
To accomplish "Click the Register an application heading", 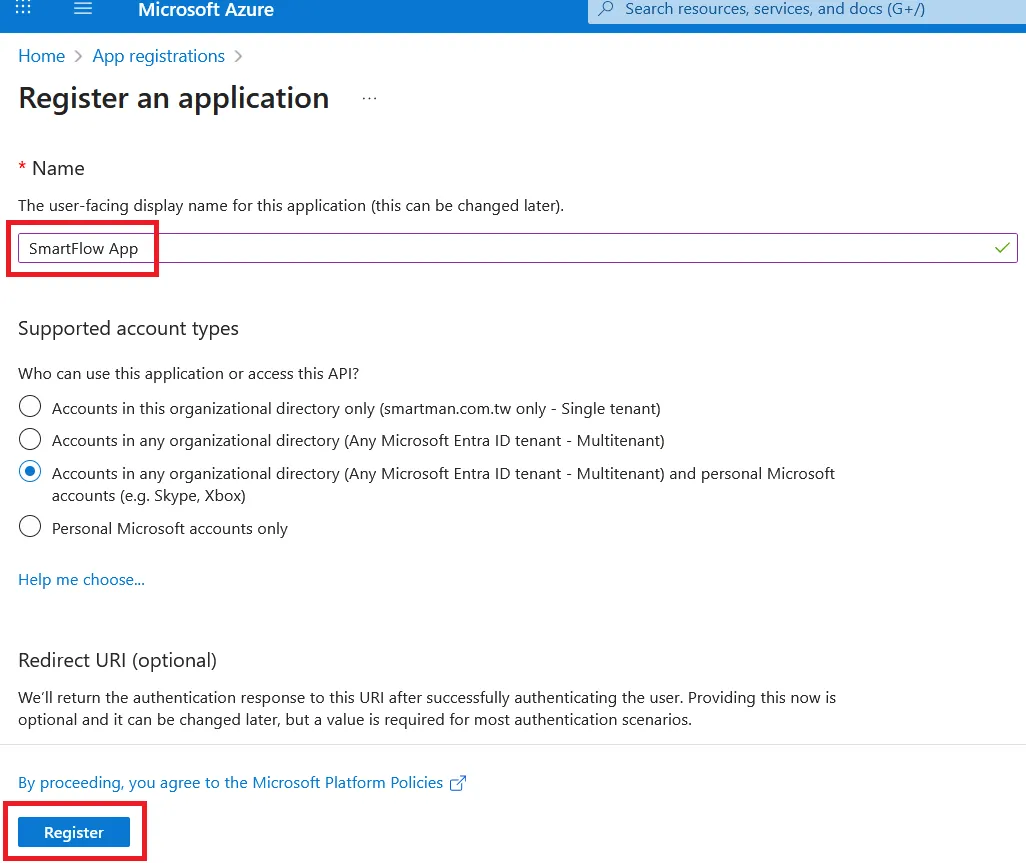I will point(173,99).
